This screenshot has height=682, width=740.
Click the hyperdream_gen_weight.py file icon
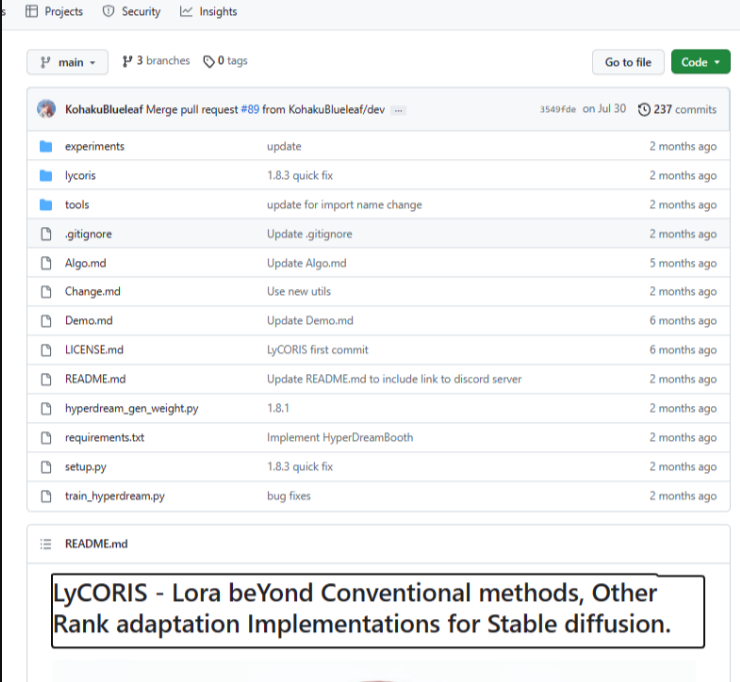click(46, 409)
